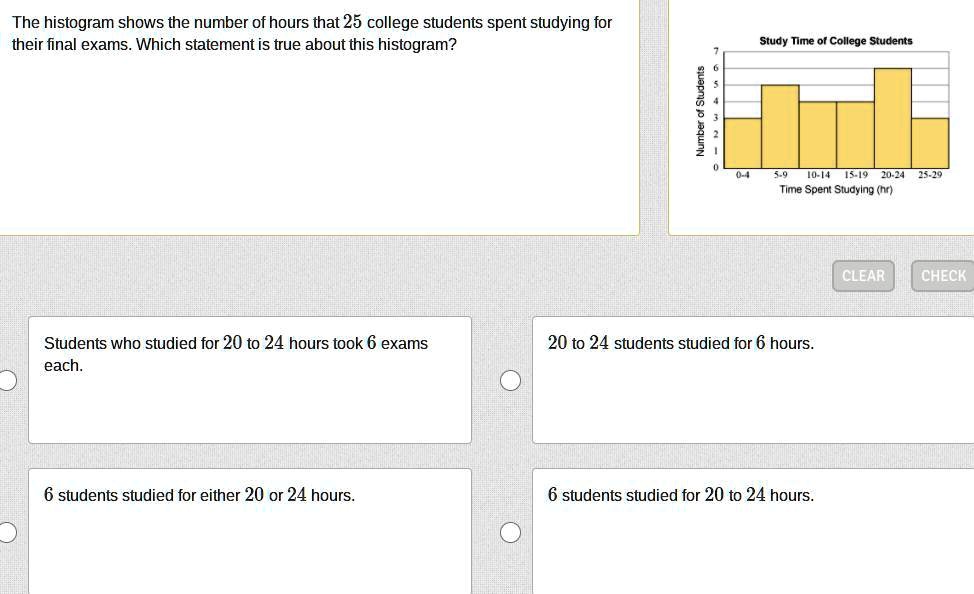Click the 10-14 hours histogram bar

[x=816, y=135]
